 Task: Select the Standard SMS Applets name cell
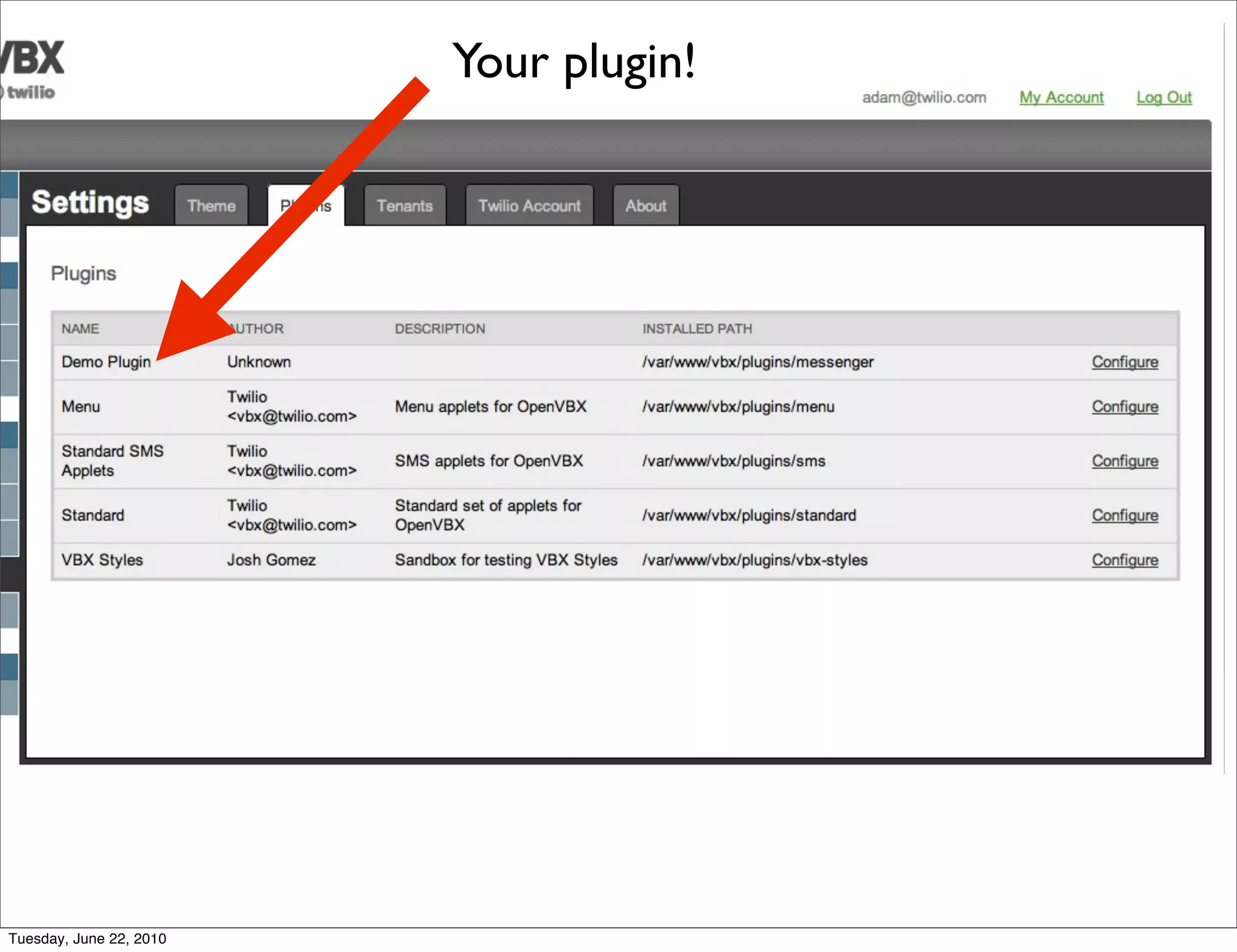112,461
